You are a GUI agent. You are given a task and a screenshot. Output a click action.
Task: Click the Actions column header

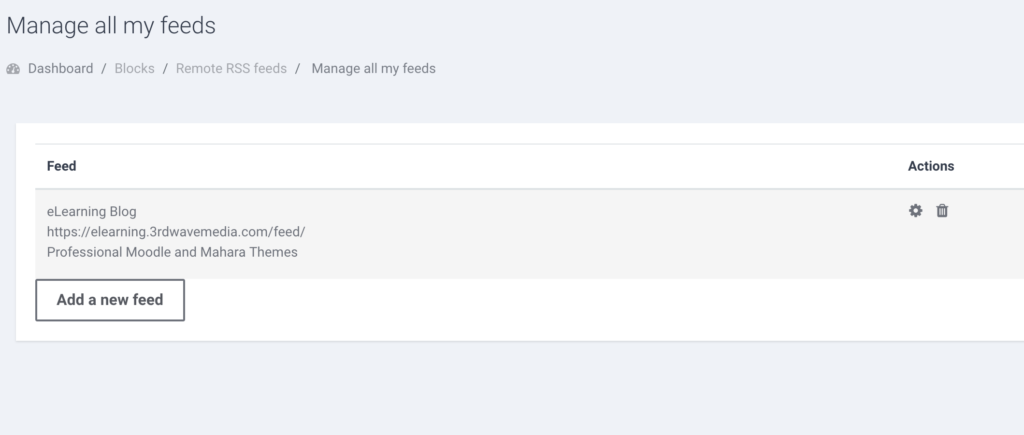pos(930,166)
